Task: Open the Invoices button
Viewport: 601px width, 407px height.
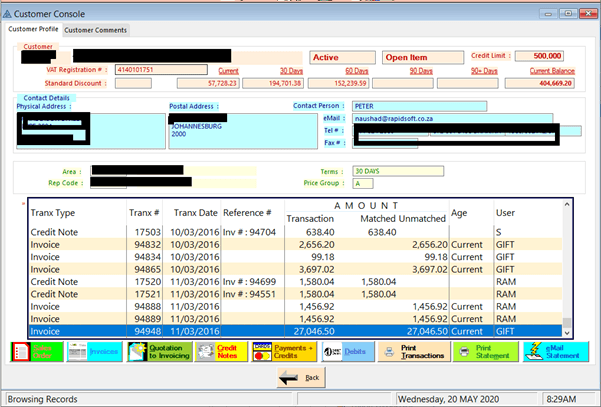Action: (94, 351)
